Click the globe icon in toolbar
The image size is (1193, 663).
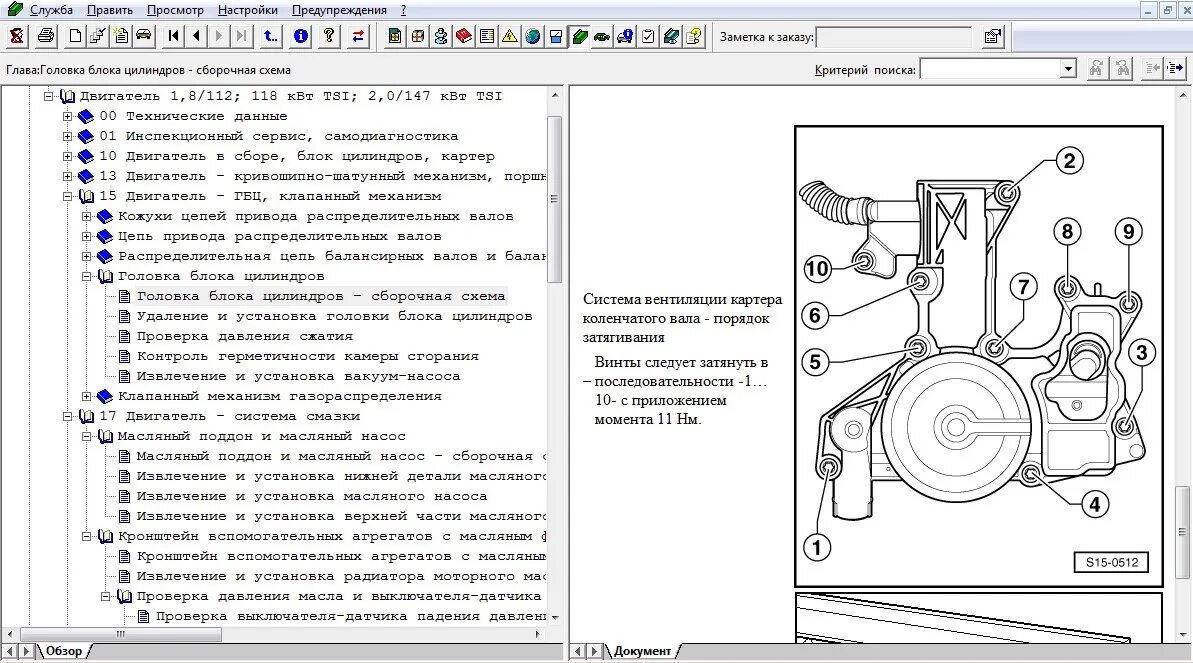point(533,36)
